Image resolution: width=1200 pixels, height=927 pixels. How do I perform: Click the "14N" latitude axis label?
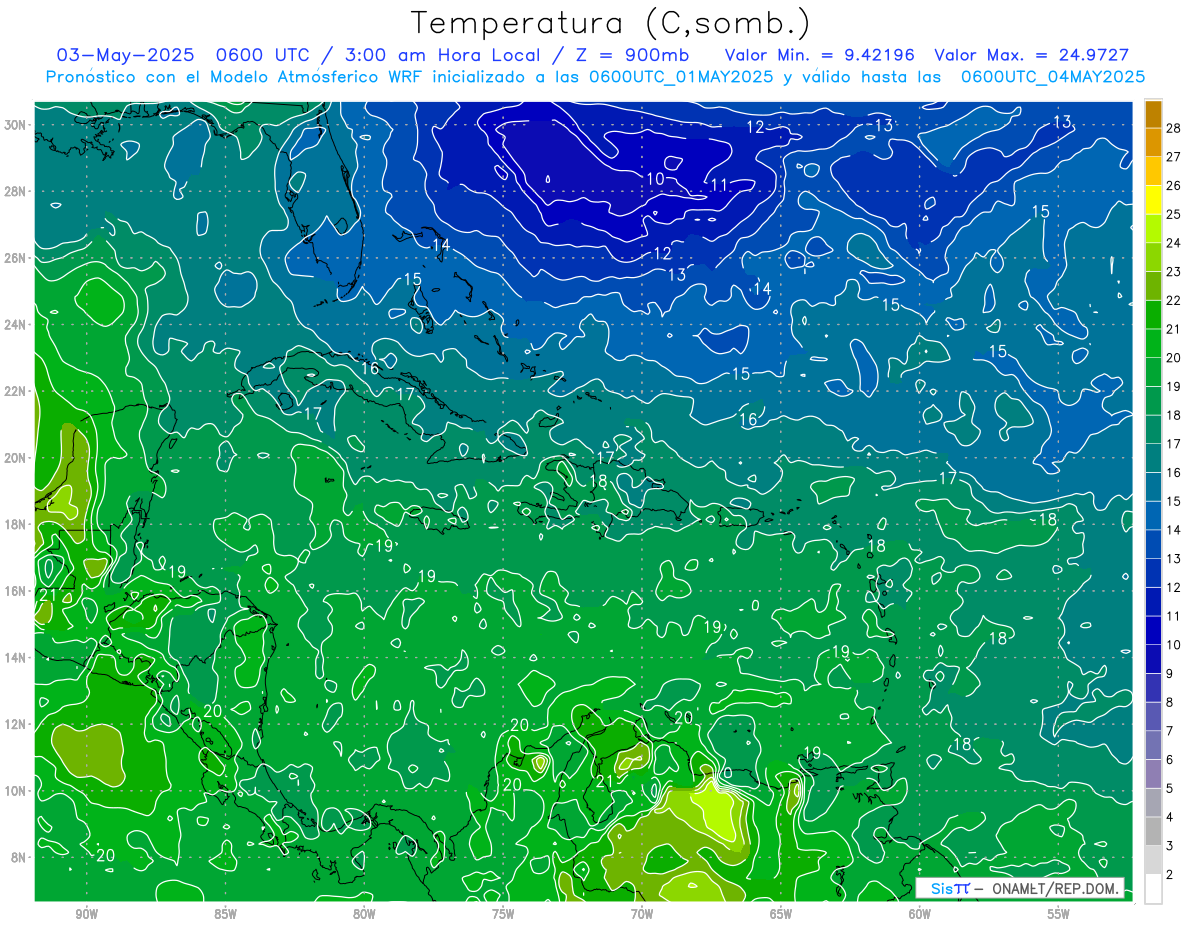[17, 658]
